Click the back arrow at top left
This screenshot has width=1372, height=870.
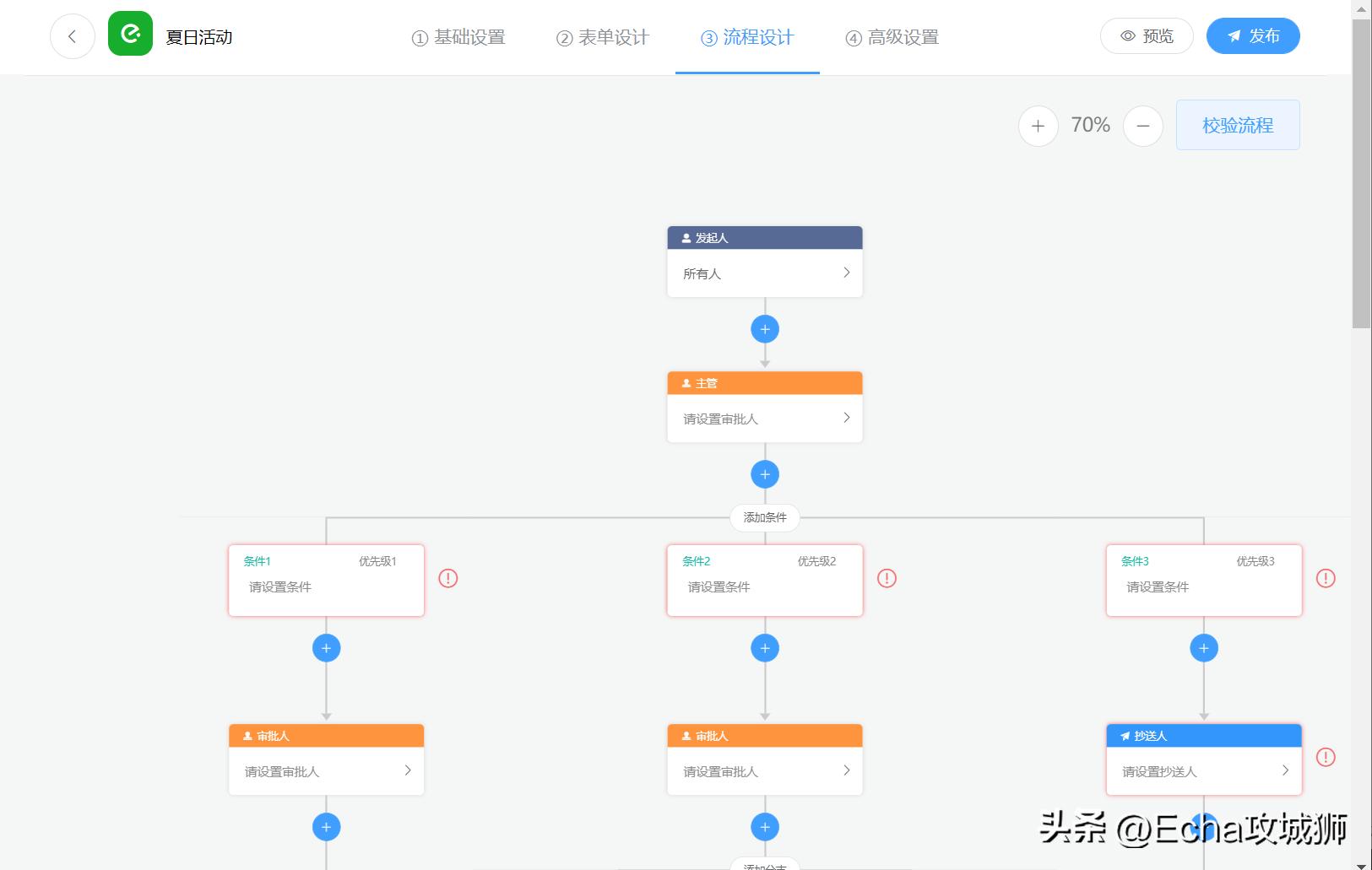72,35
